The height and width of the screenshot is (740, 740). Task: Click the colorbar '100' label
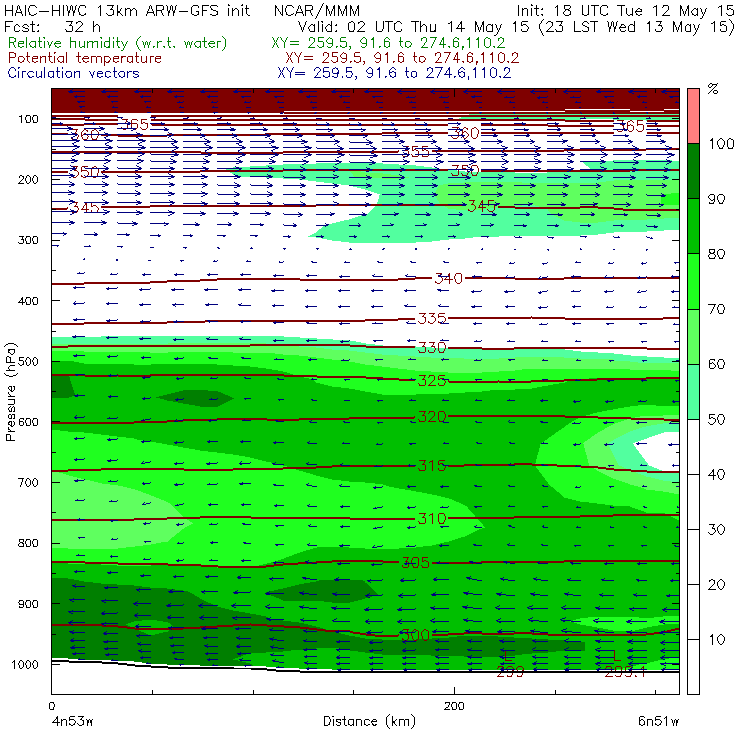coord(721,144)
